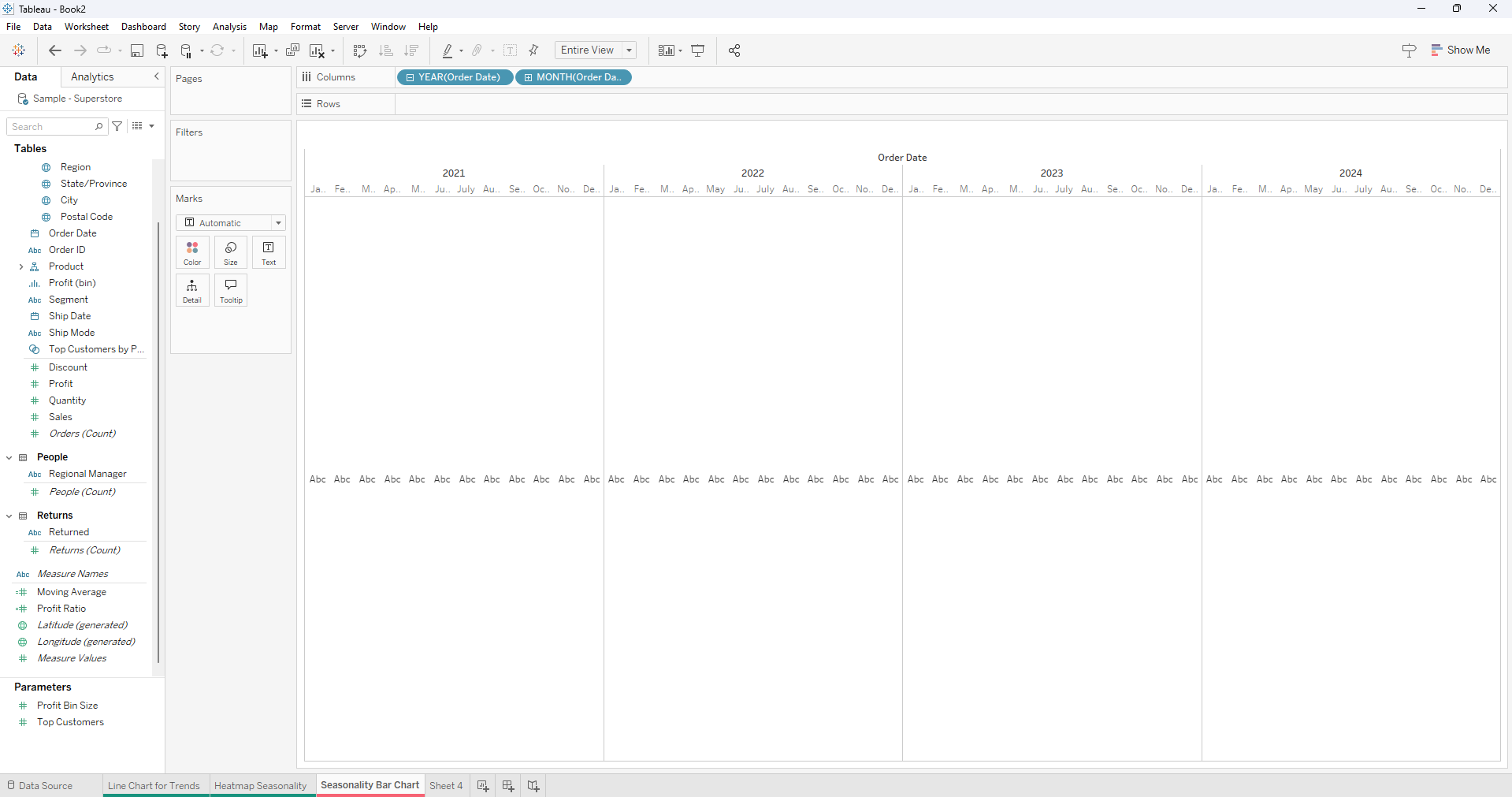This screenshot has height=797, width=1512.
Task: Swap rows and columns
Action: click(360, 50)
